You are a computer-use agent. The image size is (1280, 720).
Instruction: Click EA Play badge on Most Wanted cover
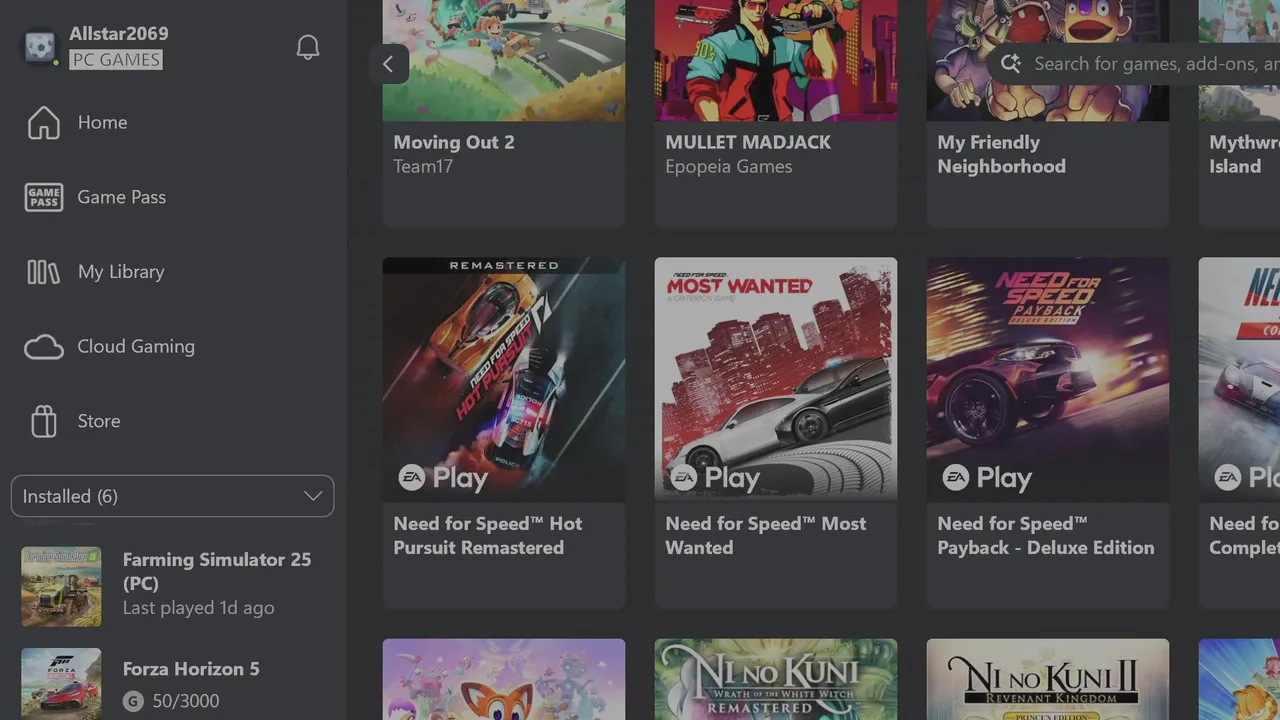(x=715, y=478)
